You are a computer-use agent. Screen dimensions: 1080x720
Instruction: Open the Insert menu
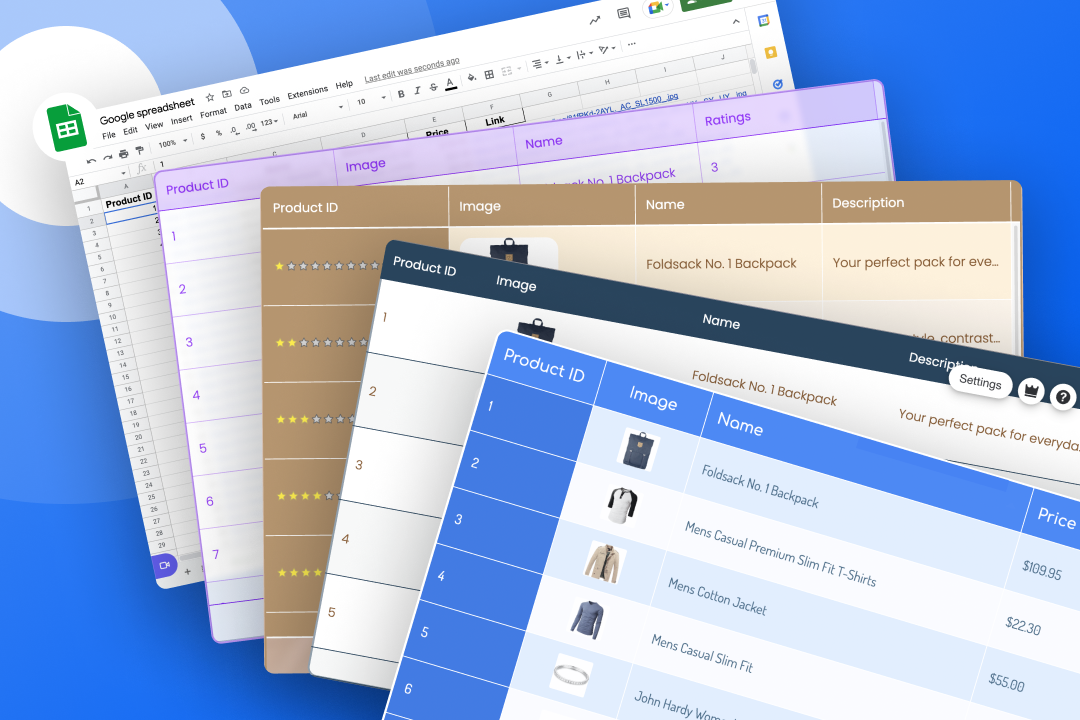point(181,119)
